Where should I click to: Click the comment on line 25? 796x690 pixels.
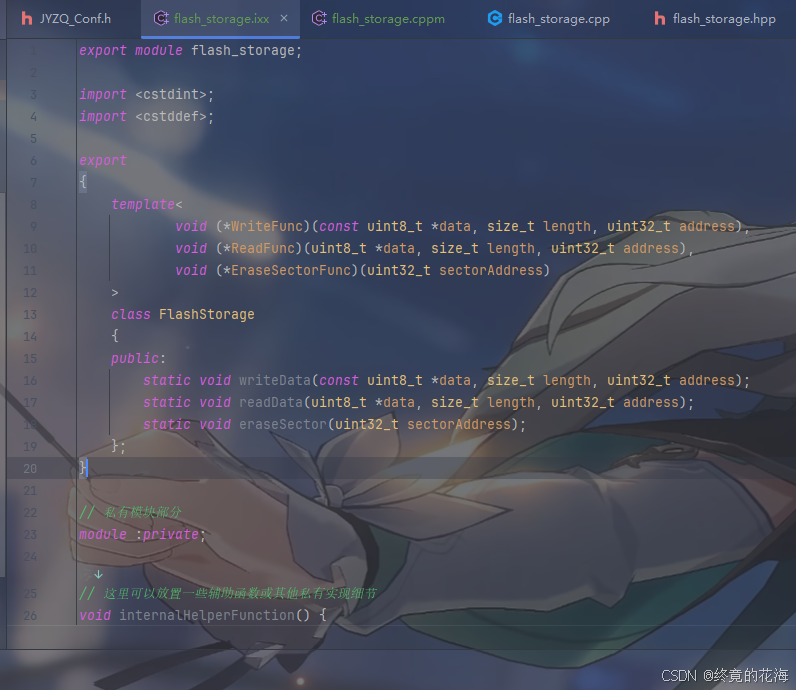228,594
